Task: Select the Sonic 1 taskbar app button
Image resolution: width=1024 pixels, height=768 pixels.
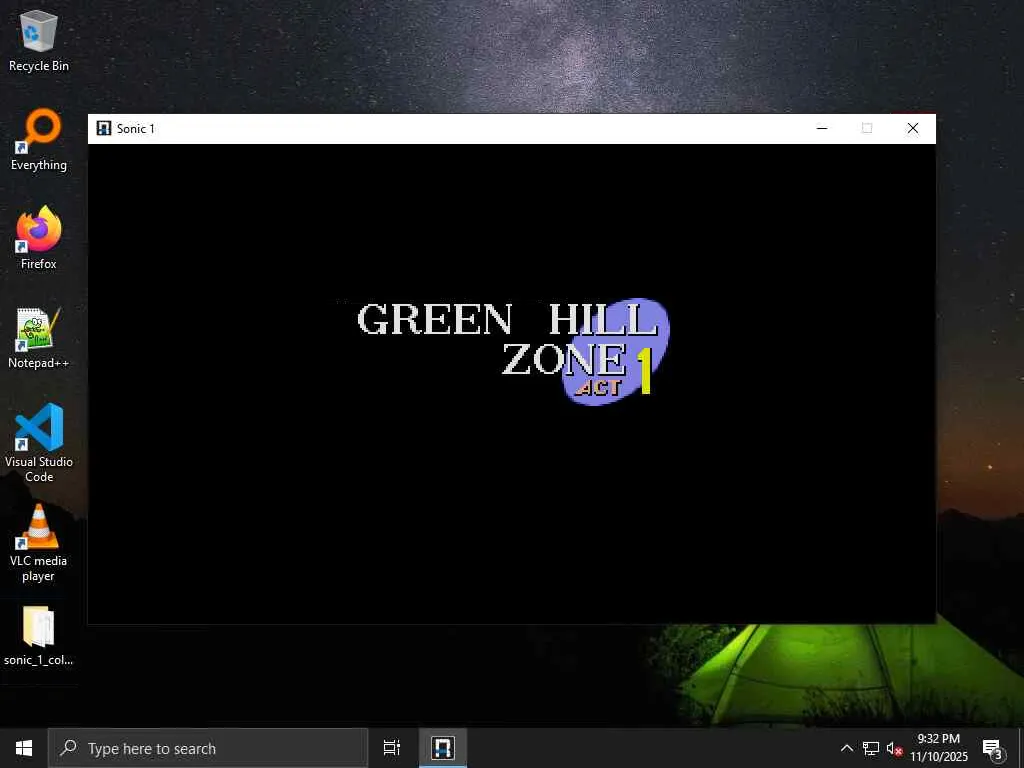Action: (x=443, y=748)
